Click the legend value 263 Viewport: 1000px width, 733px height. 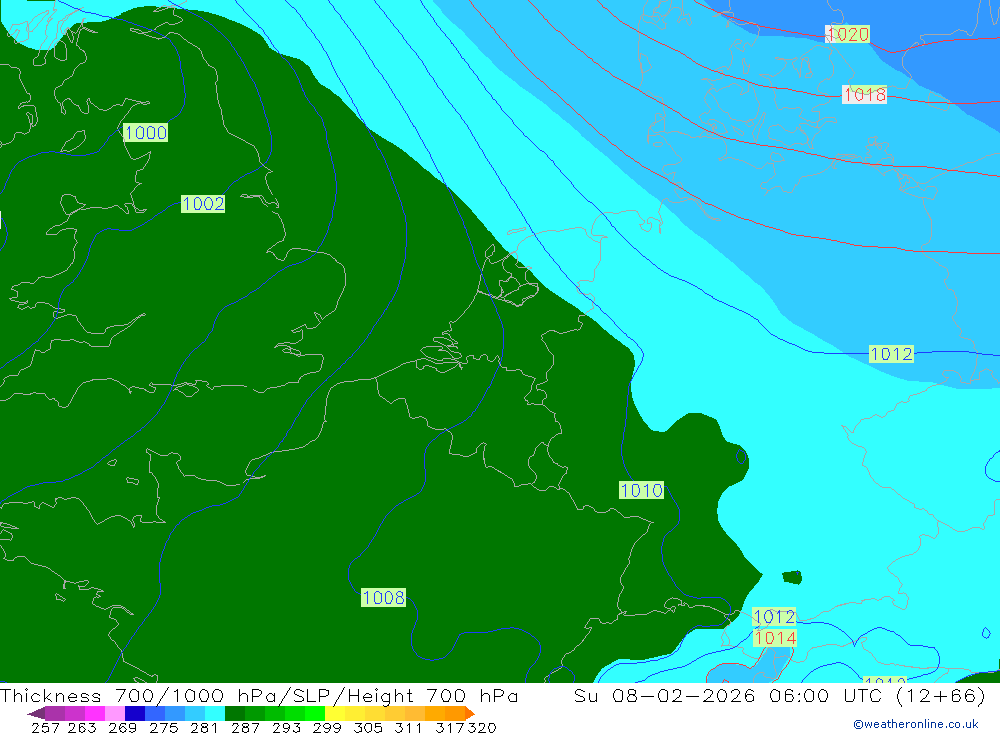pyautogui.click(x=82, y=727)
